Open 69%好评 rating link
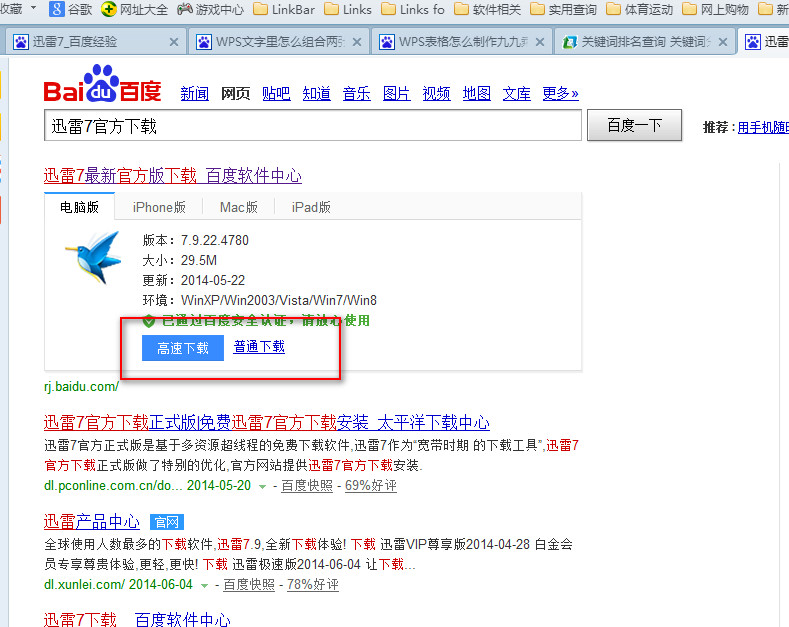 pos(371,486)
